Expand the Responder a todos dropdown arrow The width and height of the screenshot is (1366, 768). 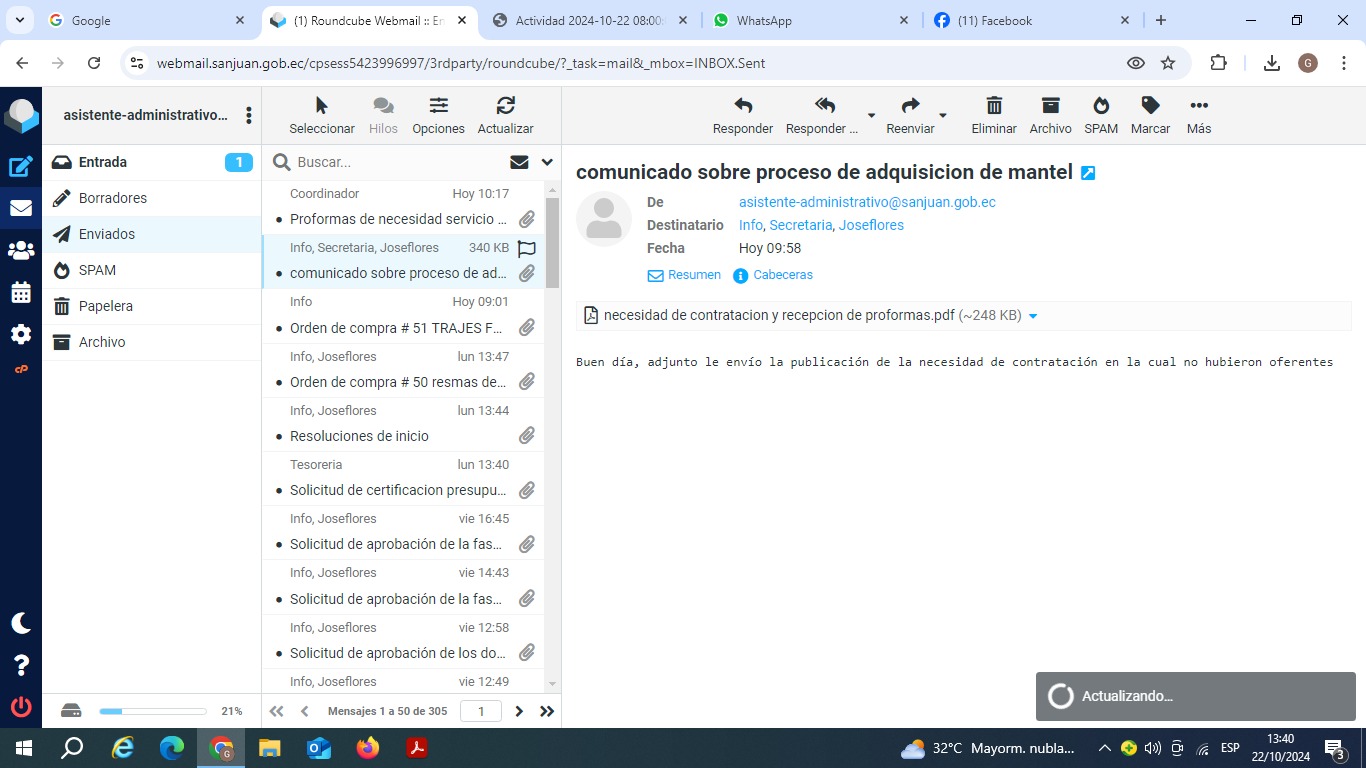pyautogui.click(x=871, y=116)
